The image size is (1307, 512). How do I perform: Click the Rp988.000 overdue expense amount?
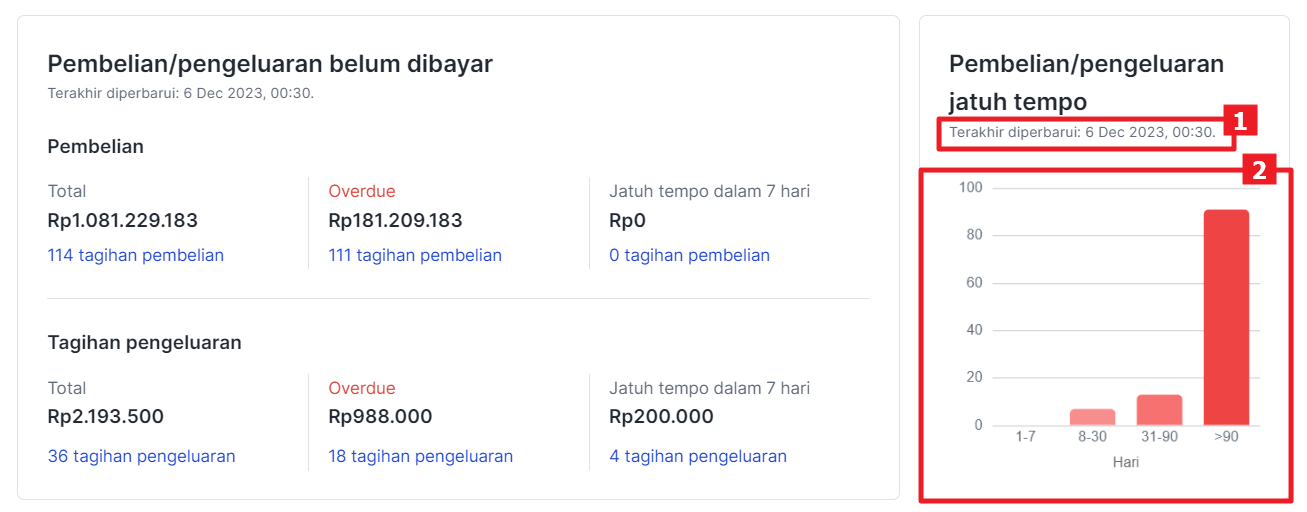(x=380, y=417)
